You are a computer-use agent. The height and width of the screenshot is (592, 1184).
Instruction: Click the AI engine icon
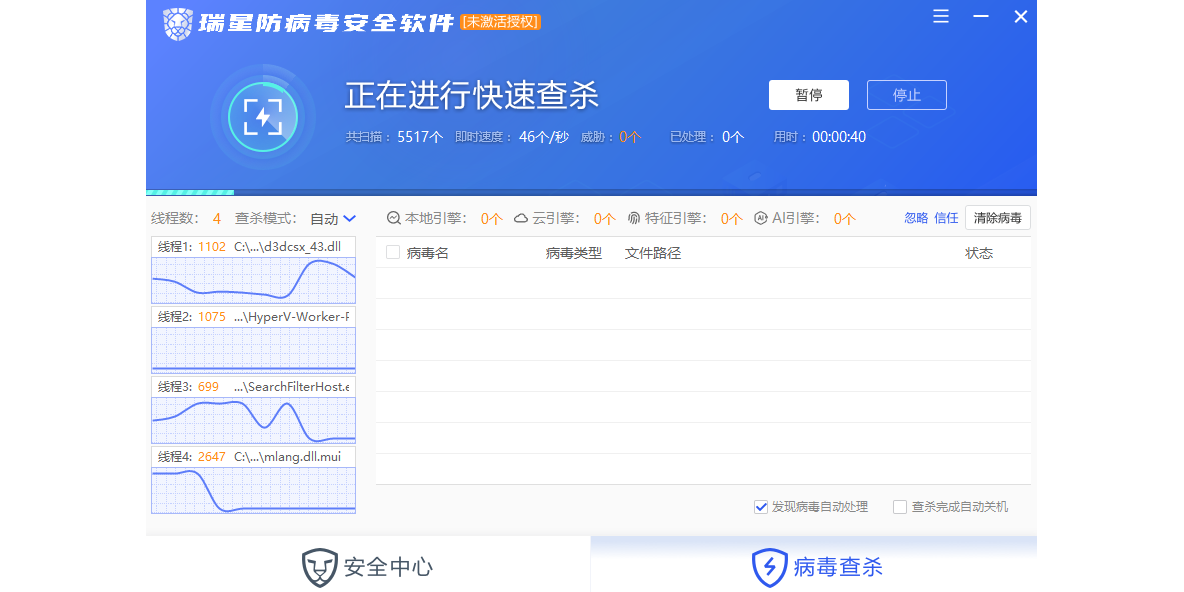click(761, 218)
